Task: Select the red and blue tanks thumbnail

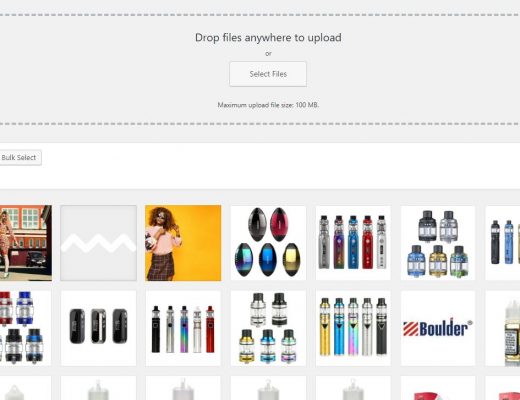Action: coord(26,328)
